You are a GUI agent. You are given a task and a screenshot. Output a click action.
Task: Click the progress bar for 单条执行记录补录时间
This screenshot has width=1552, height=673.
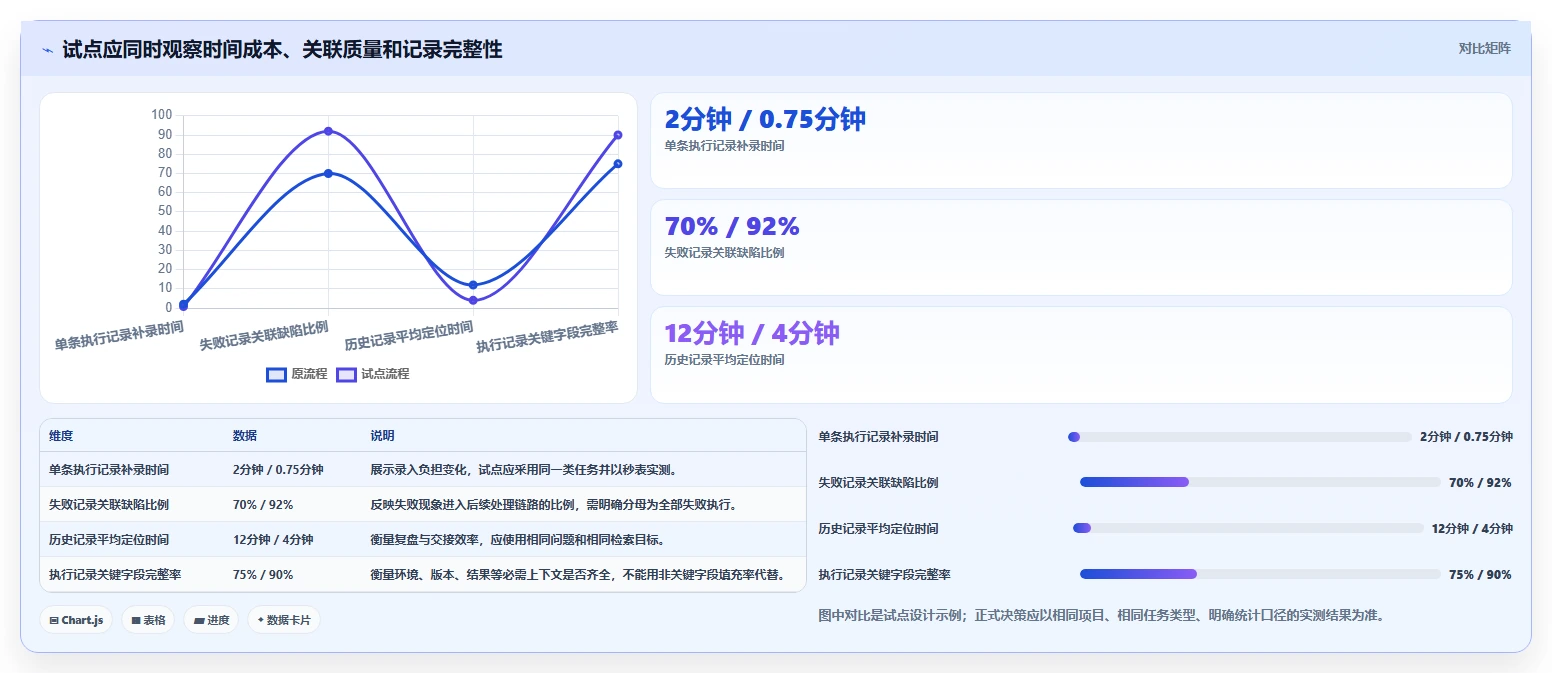[x=1240, y=437]
